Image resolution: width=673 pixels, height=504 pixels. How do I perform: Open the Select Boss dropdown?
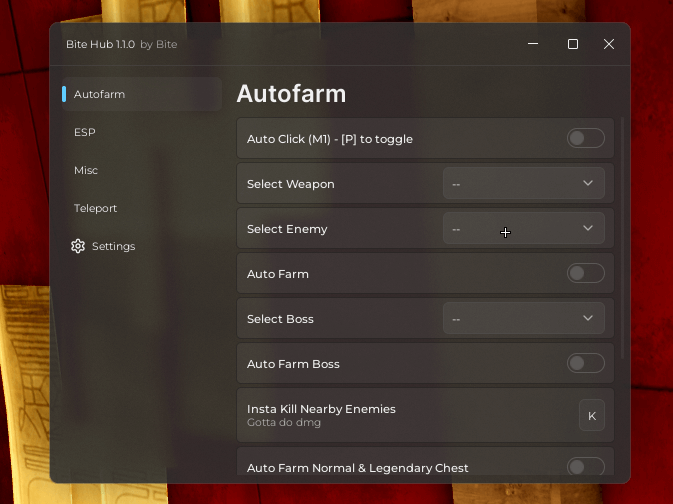[x=524, y=319]
